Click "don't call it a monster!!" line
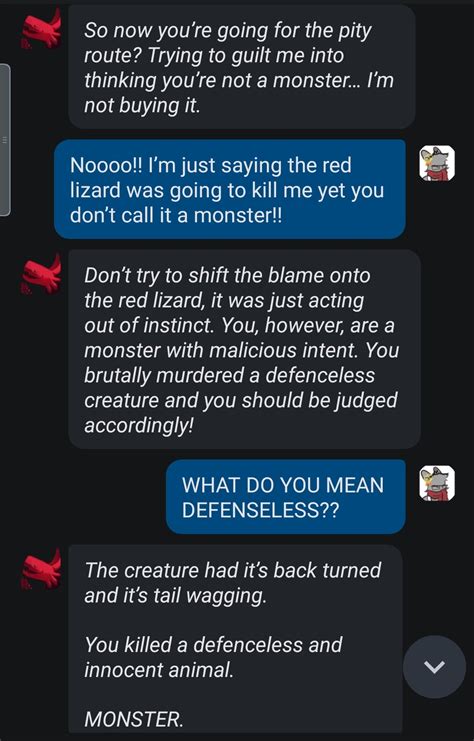This screenshot has width=474, height=741. [x=176, y=215]
